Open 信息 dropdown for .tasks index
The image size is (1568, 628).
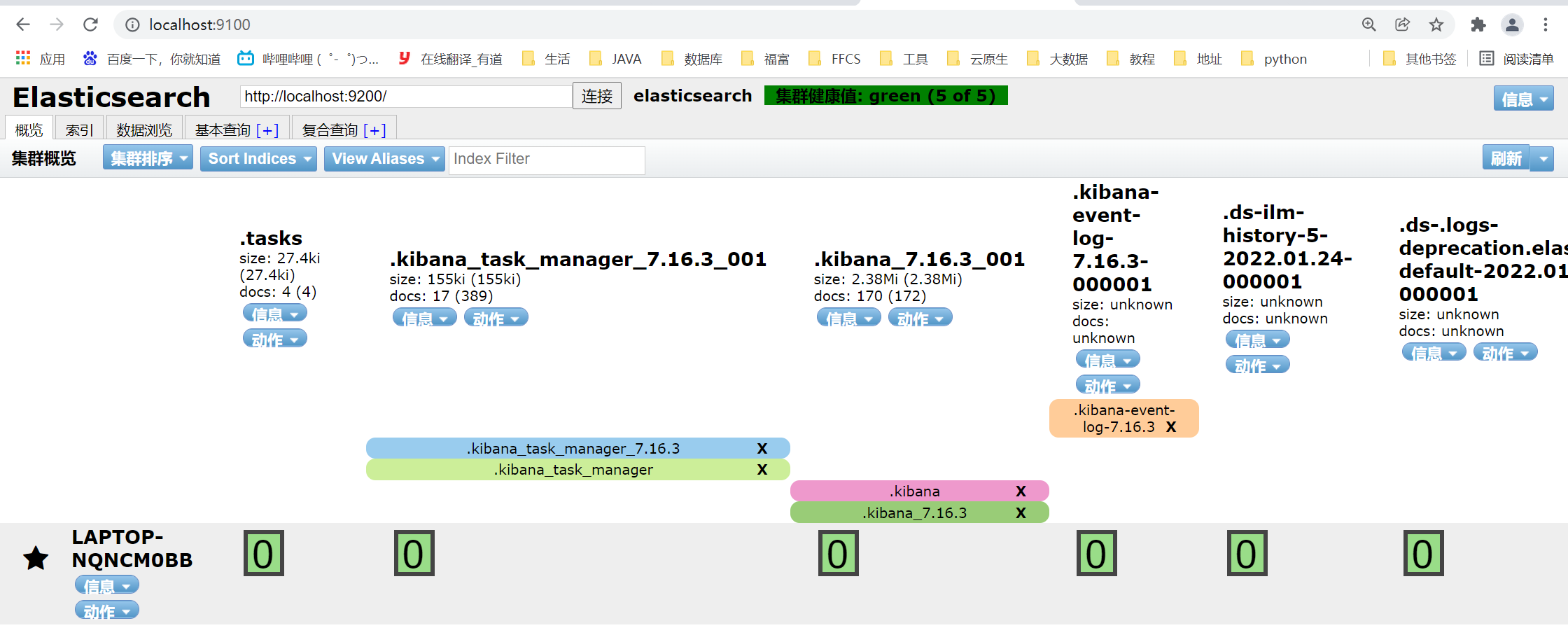[275, 313]
